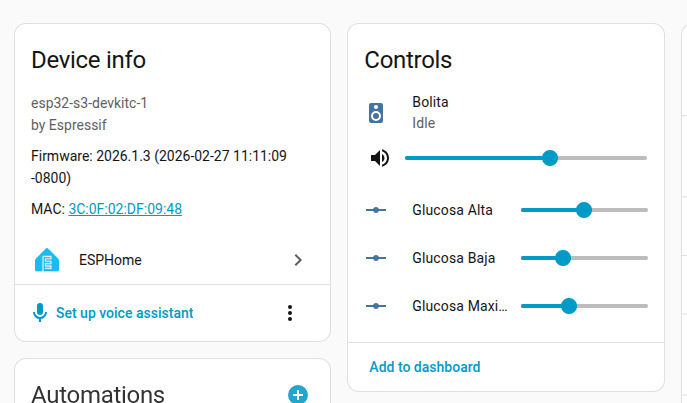The height and width of the screenshot is (403, 687).
Task: Open the three-dot device menu
Action: (x=290, y=313)
